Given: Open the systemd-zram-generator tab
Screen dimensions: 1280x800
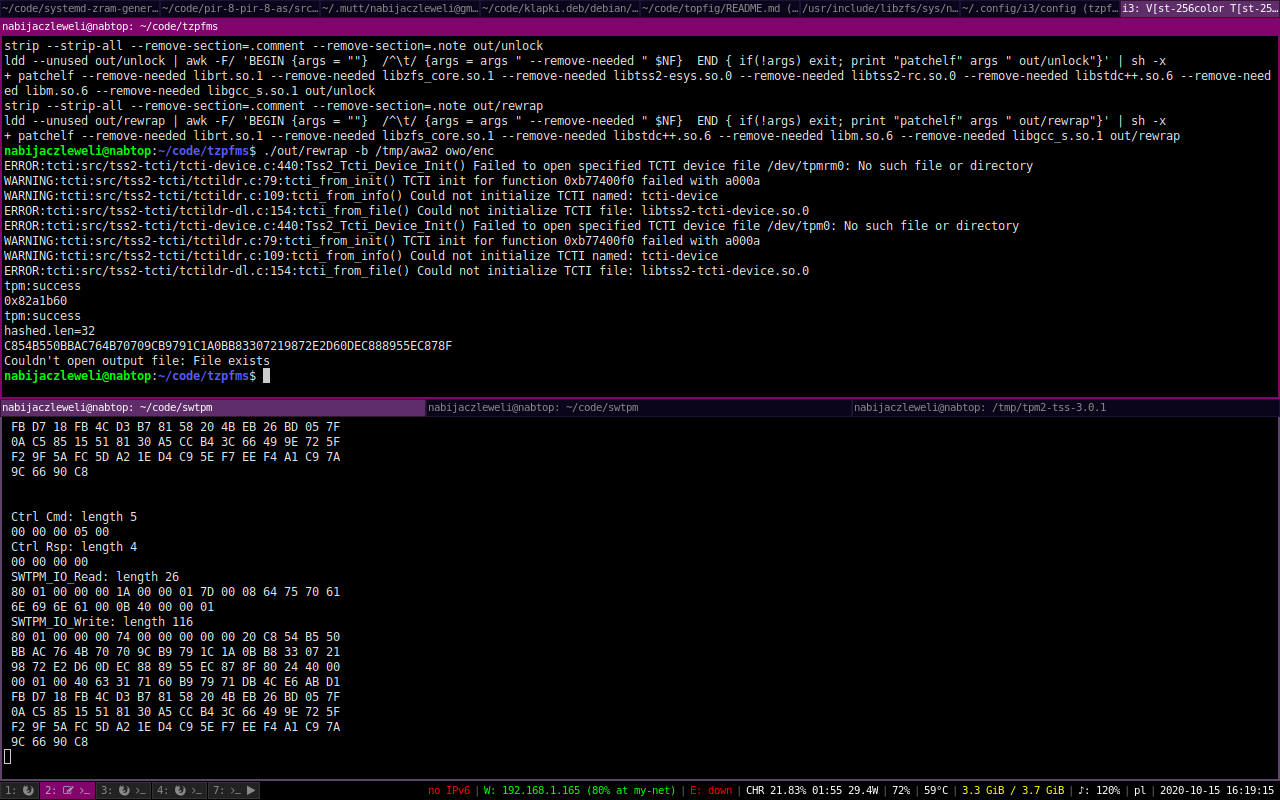Looking at the screenshot, I should pyautogui.click(x=80, y=9).
